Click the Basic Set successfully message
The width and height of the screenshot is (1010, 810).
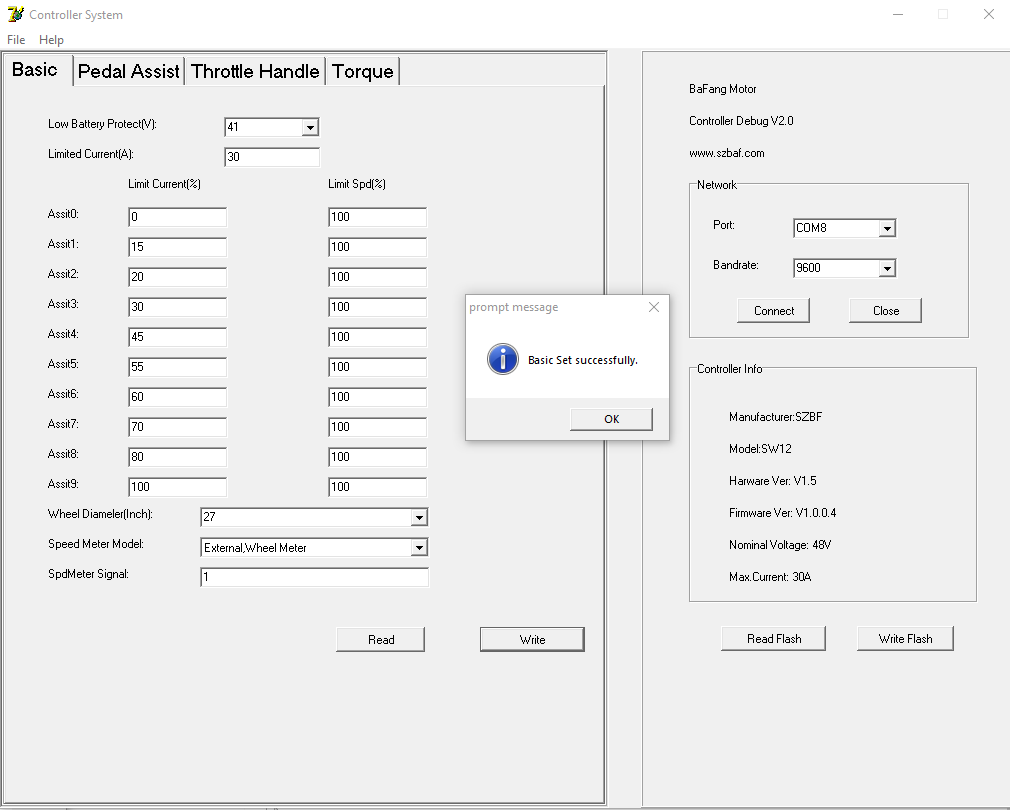(x=583, y=360)
